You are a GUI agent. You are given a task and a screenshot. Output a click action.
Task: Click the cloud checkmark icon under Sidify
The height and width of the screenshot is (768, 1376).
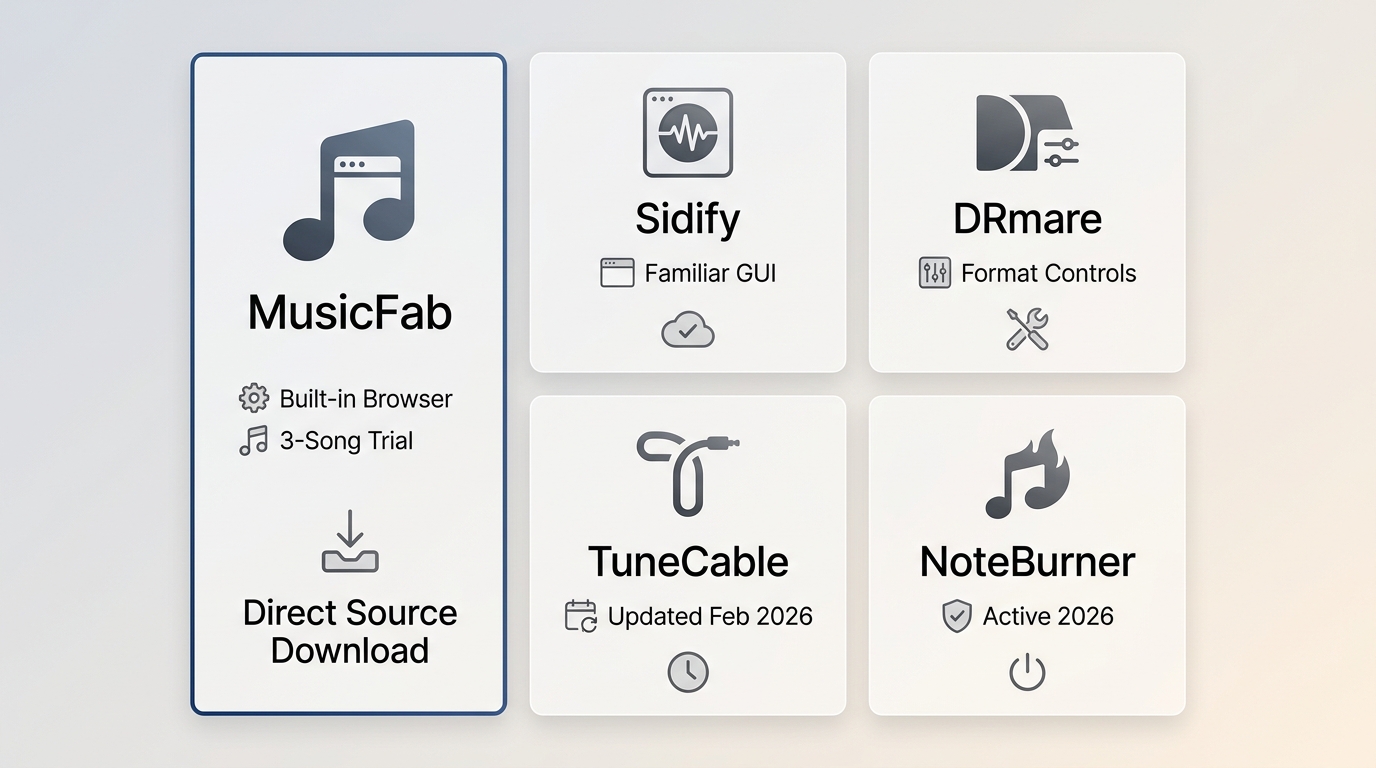[688, 329]
